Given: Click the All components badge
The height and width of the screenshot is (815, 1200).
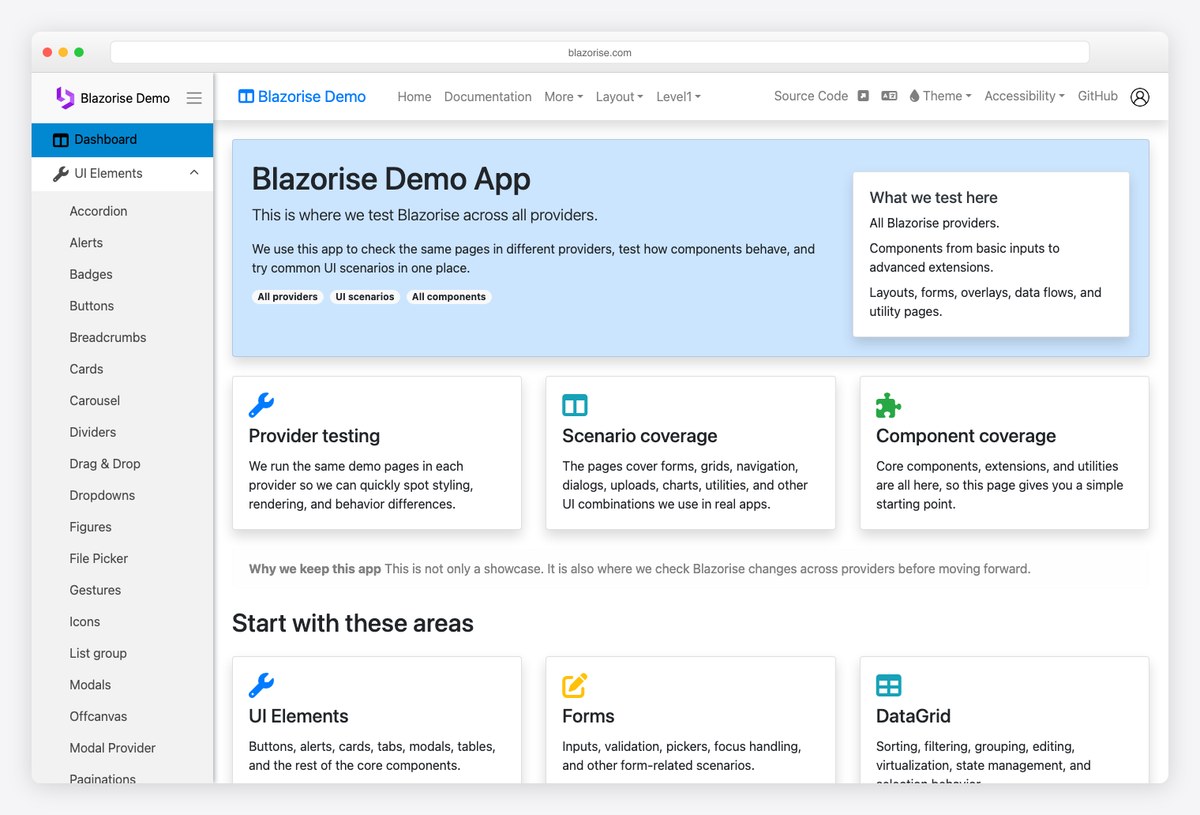Looking at the screenshot, I should point(449,297).
